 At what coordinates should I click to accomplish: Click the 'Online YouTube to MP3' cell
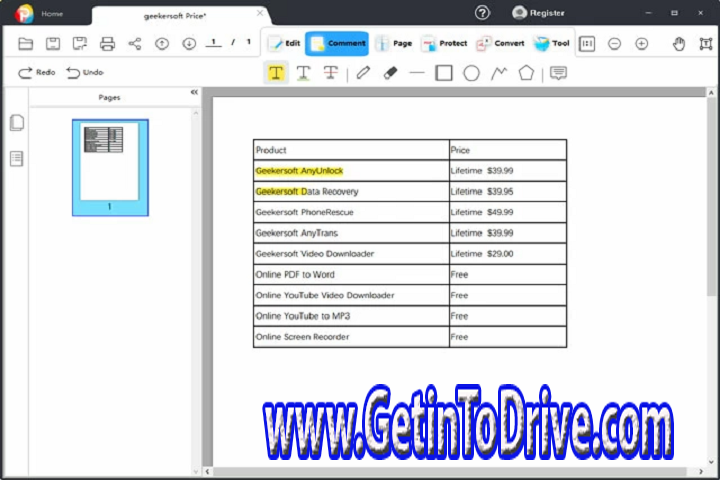click(x=351, y=316)
